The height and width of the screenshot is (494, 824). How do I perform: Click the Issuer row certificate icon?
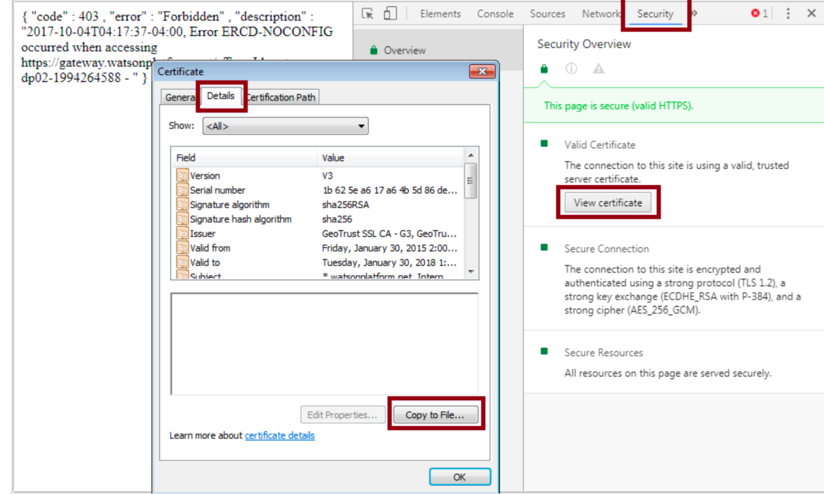point(182,233)
